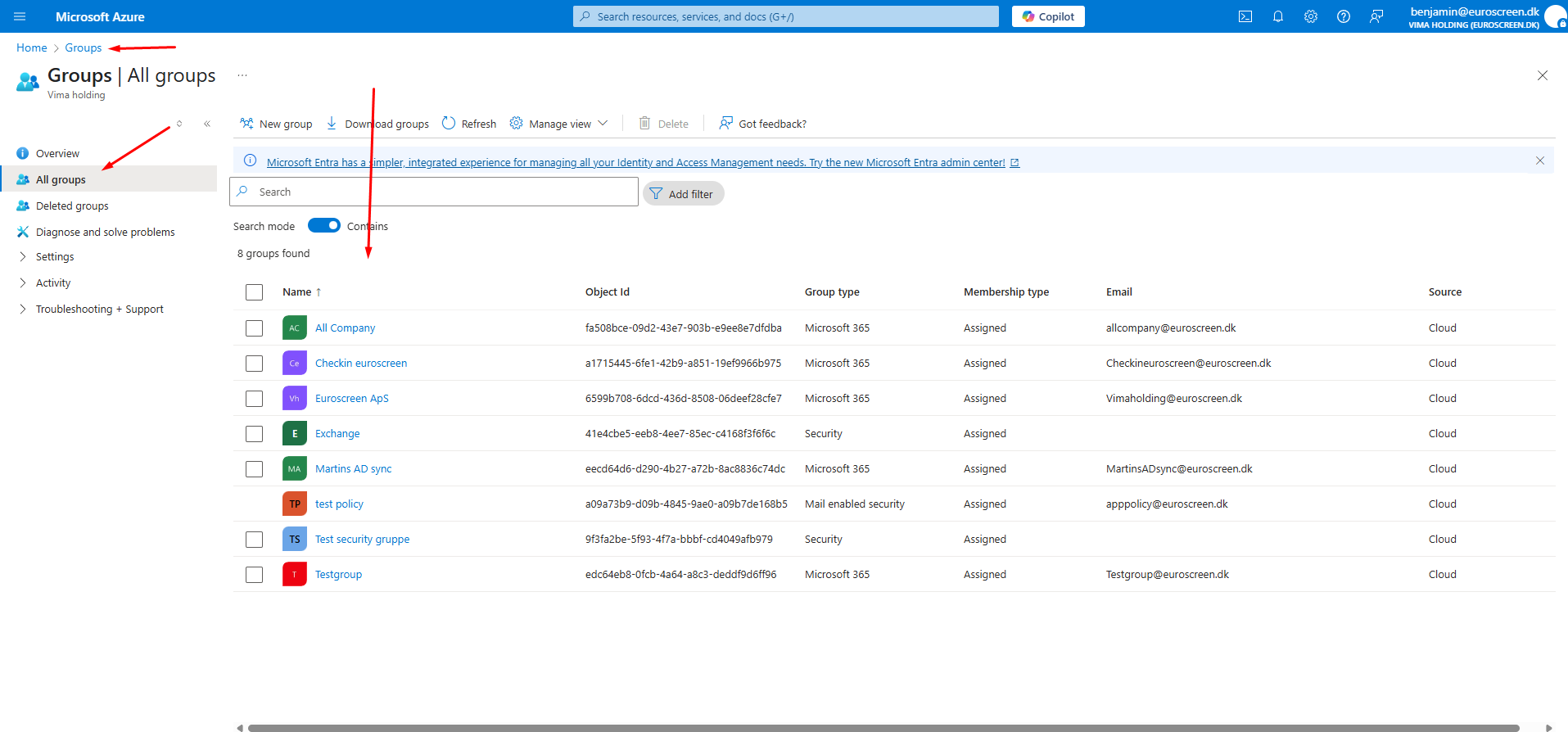Click the Groups breadcrumb link

tap(84, 47)
